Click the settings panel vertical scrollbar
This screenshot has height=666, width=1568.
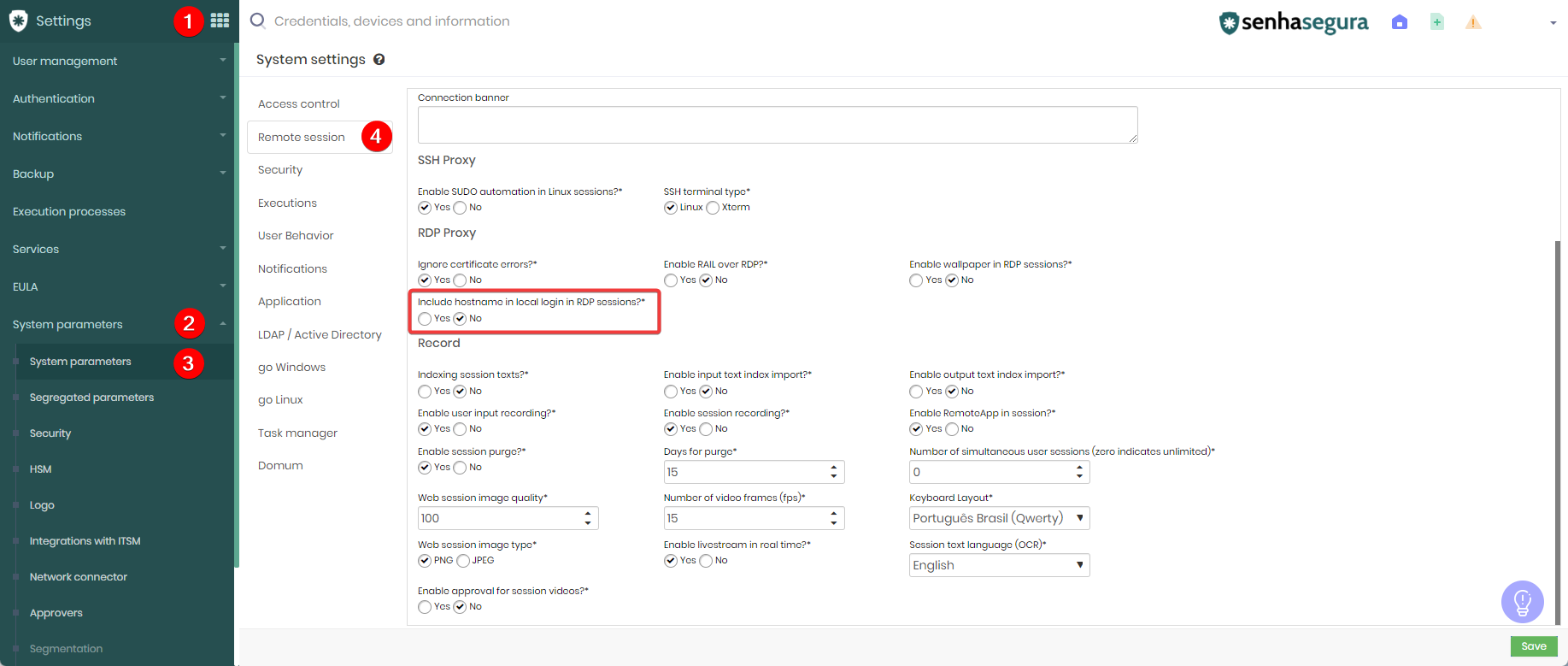coord(1557,432)
